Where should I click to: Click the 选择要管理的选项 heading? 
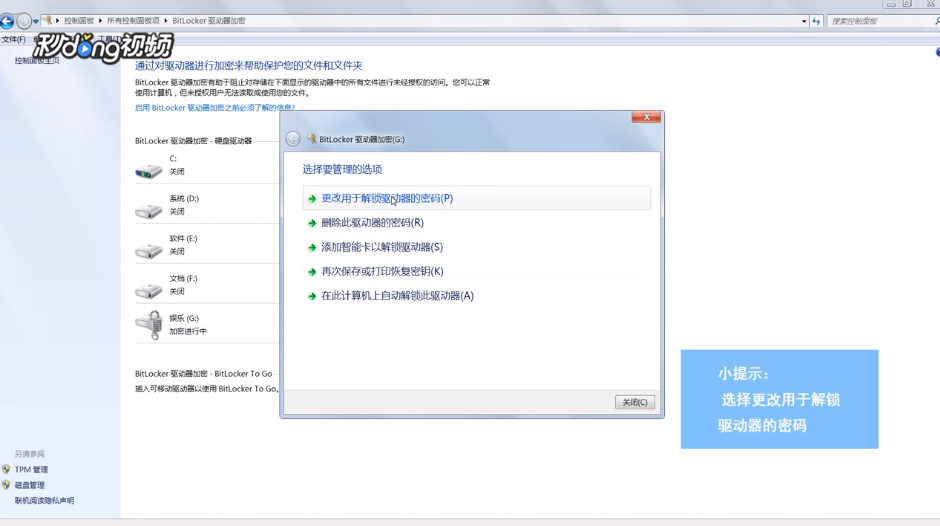pyautogui.click(x=342, y=170)
